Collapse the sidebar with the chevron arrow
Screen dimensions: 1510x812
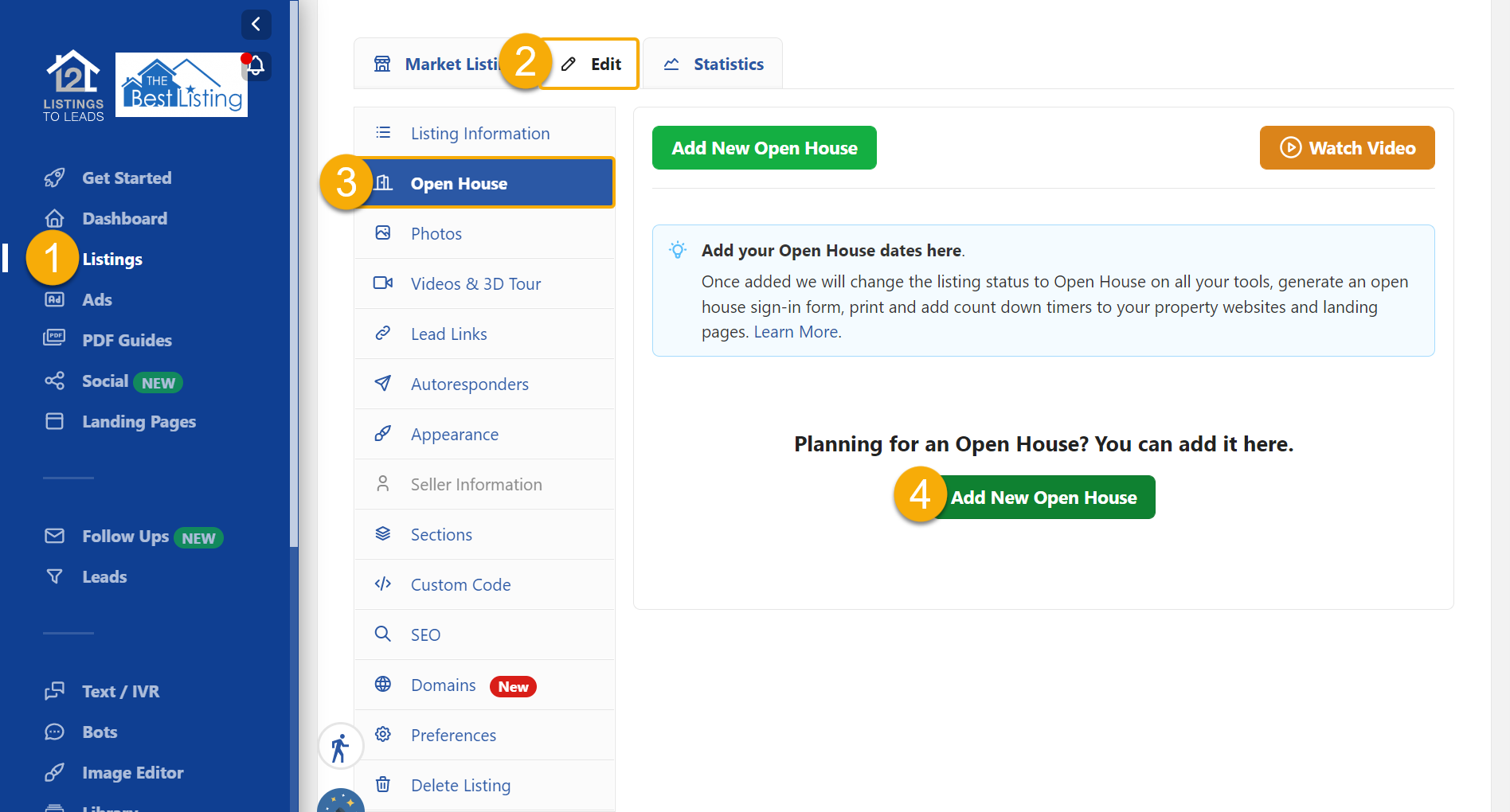(x=256, y=24)
